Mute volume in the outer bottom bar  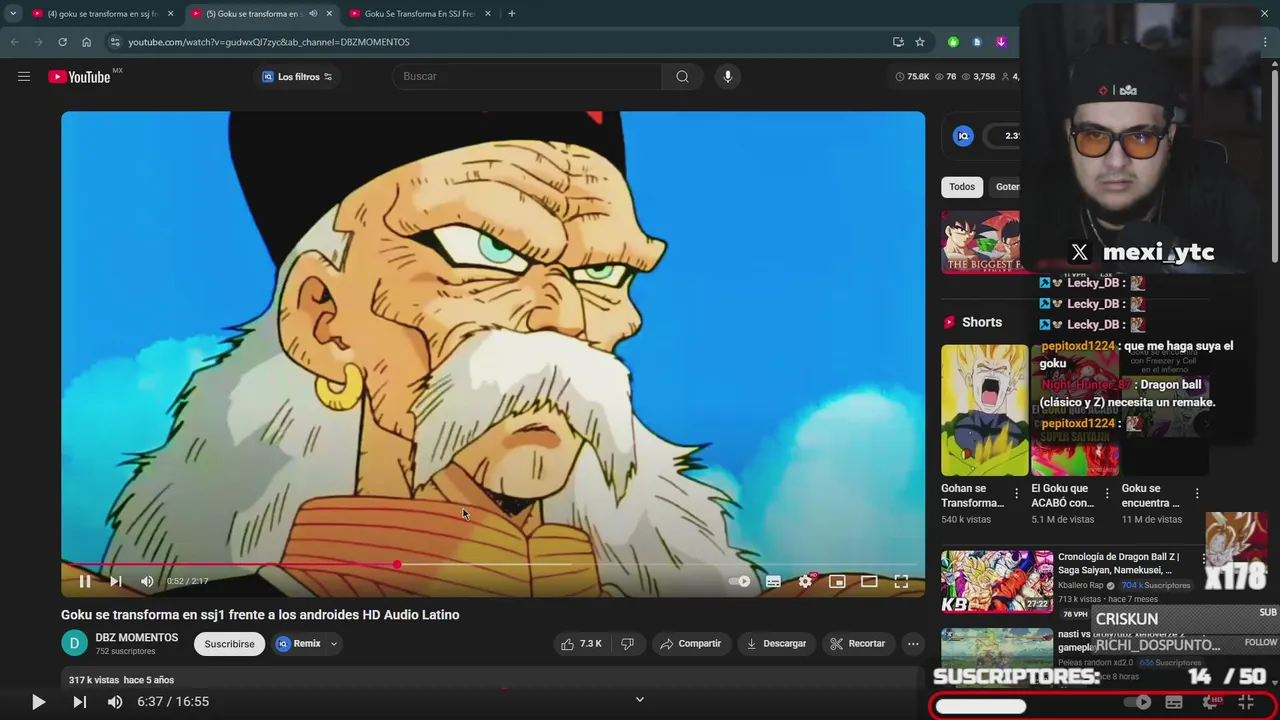pos(115,702)
